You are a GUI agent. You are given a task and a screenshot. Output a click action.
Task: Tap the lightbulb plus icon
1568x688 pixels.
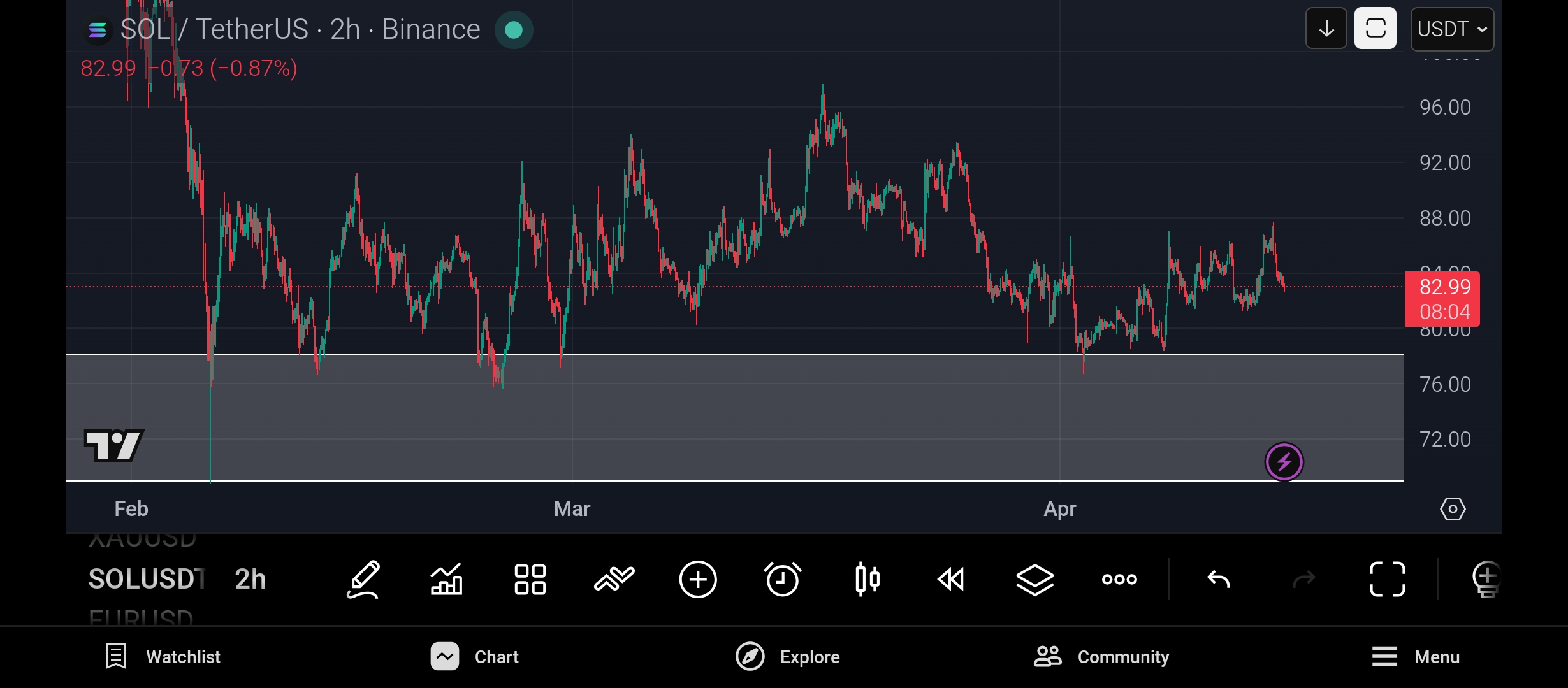[1486, 579]
